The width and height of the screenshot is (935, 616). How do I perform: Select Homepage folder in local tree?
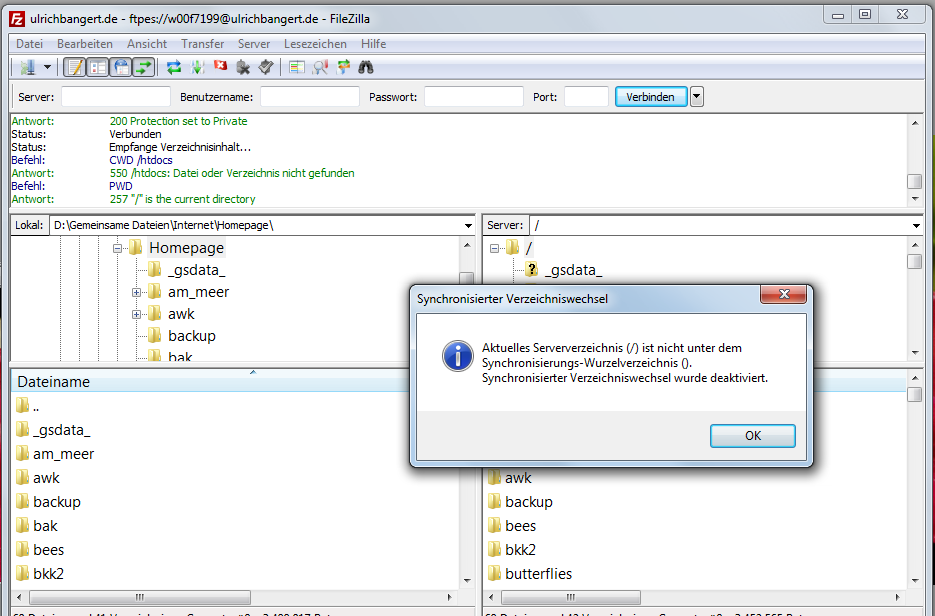(x=187, y=247)
